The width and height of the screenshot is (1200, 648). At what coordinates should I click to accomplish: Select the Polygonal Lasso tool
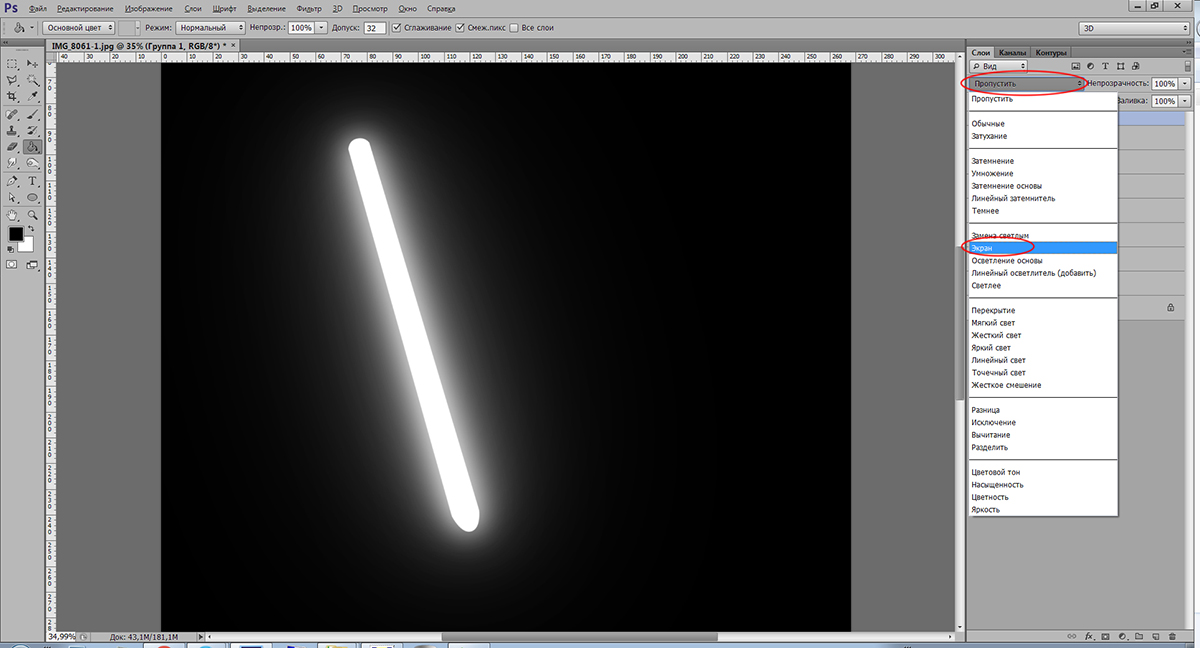(x=13, y=80)
